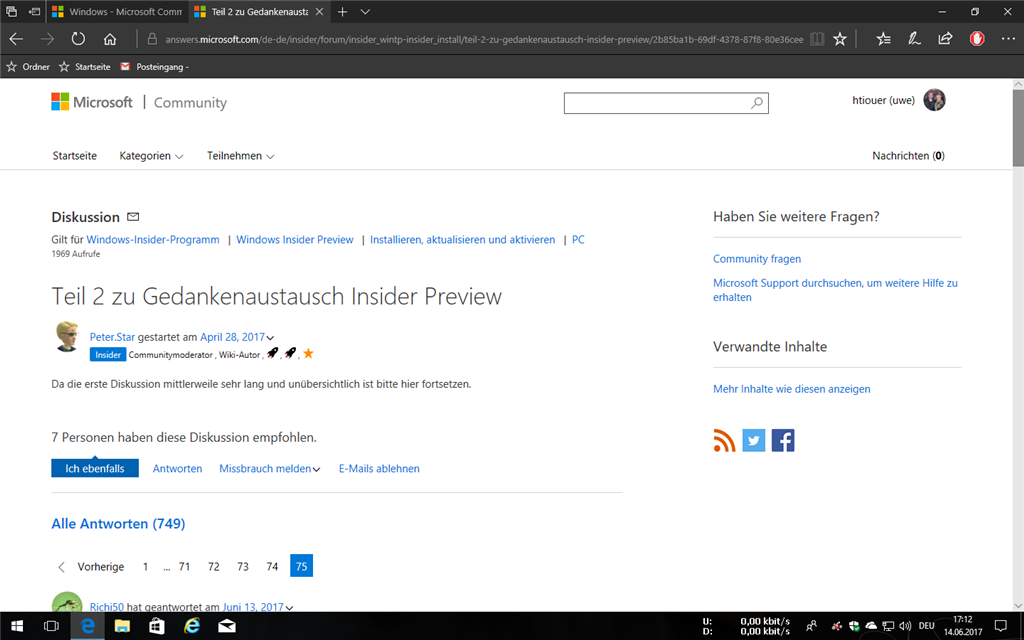This screenshot has width=1024, height=640.
Task: Open Startseite in the site navigation
Action: [x=74, y=155]
